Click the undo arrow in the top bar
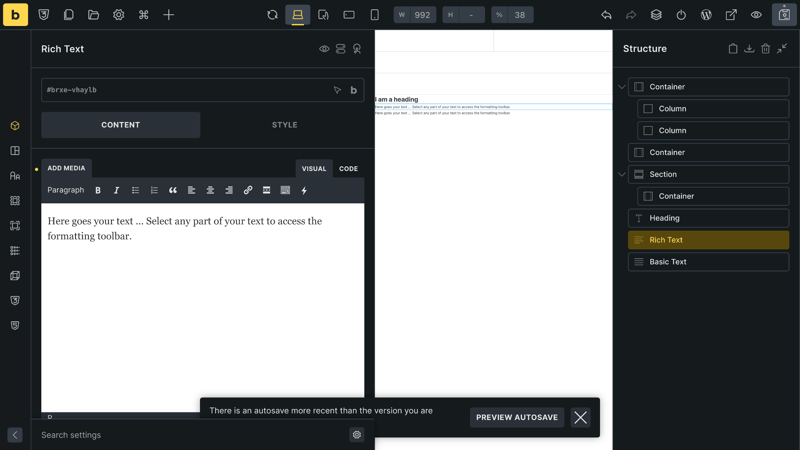800x450 pixels. coord(606,15)
